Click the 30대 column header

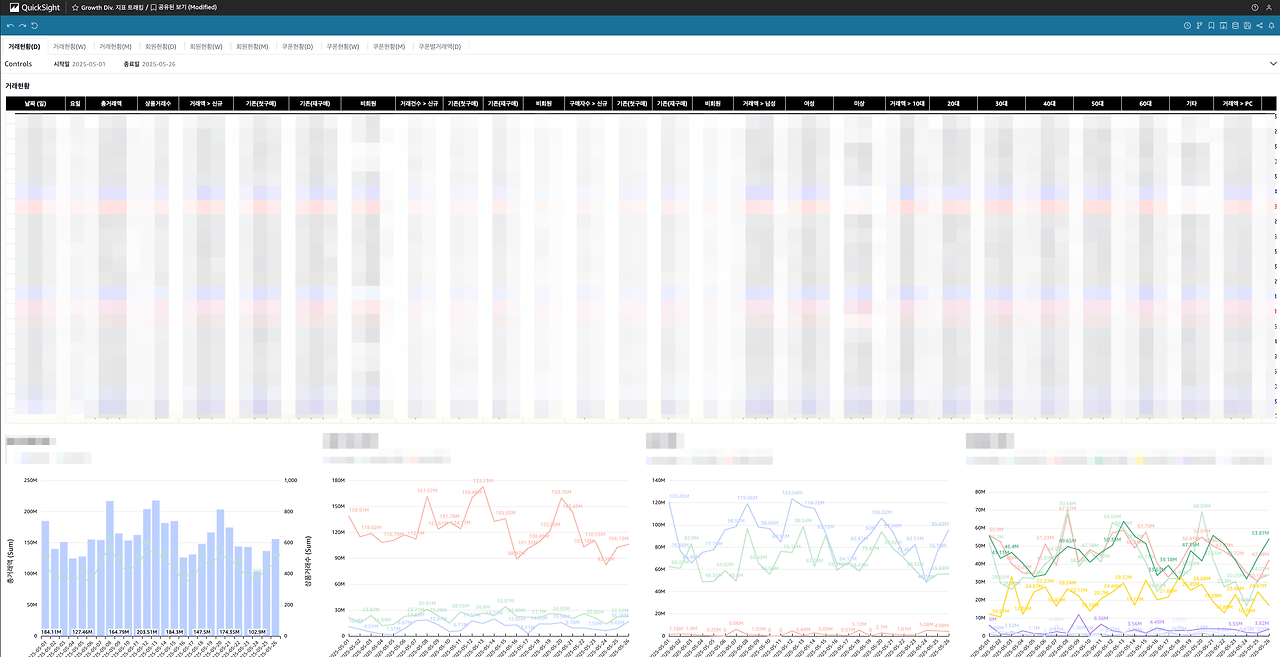point(1000,103)
